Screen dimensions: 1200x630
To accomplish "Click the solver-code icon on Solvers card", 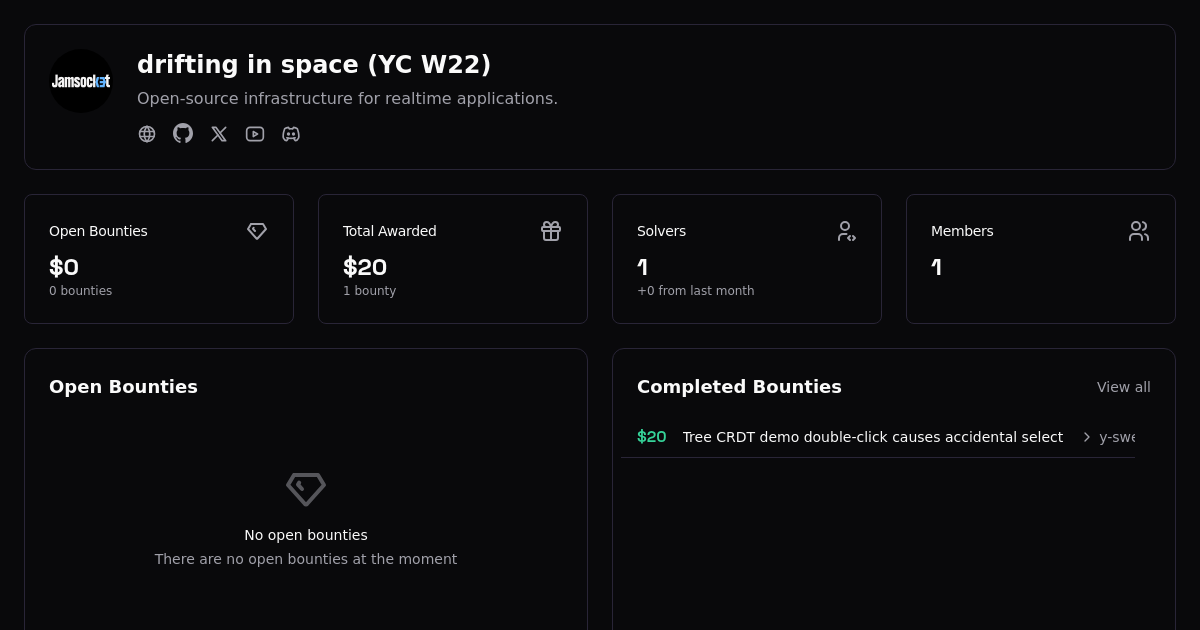I will coord(846,231).
